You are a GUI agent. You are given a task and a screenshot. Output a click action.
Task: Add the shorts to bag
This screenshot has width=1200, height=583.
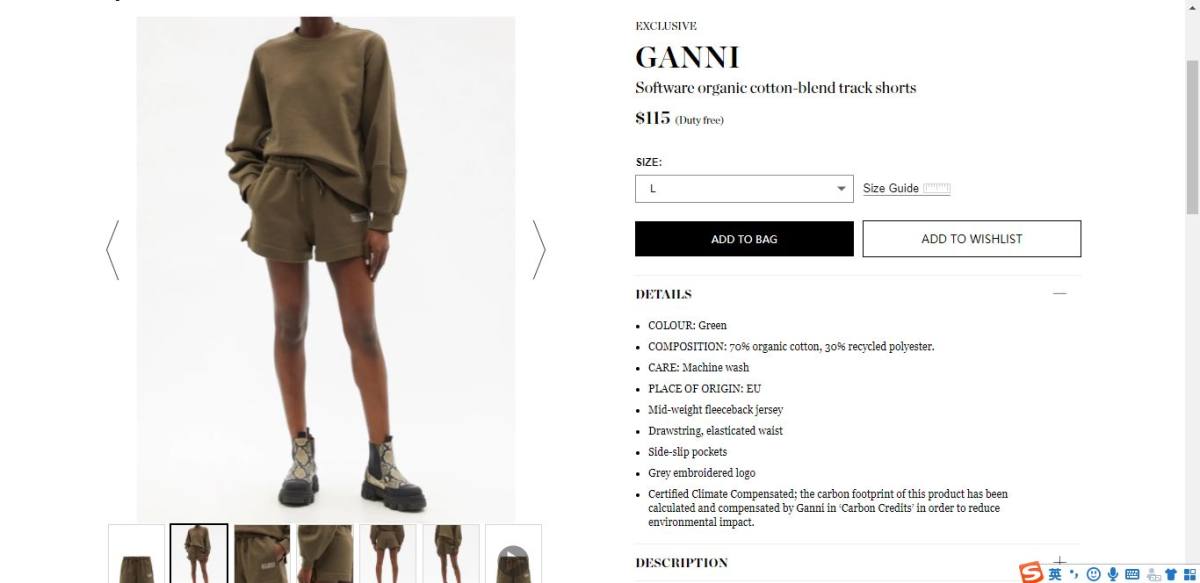pos(744,239)
